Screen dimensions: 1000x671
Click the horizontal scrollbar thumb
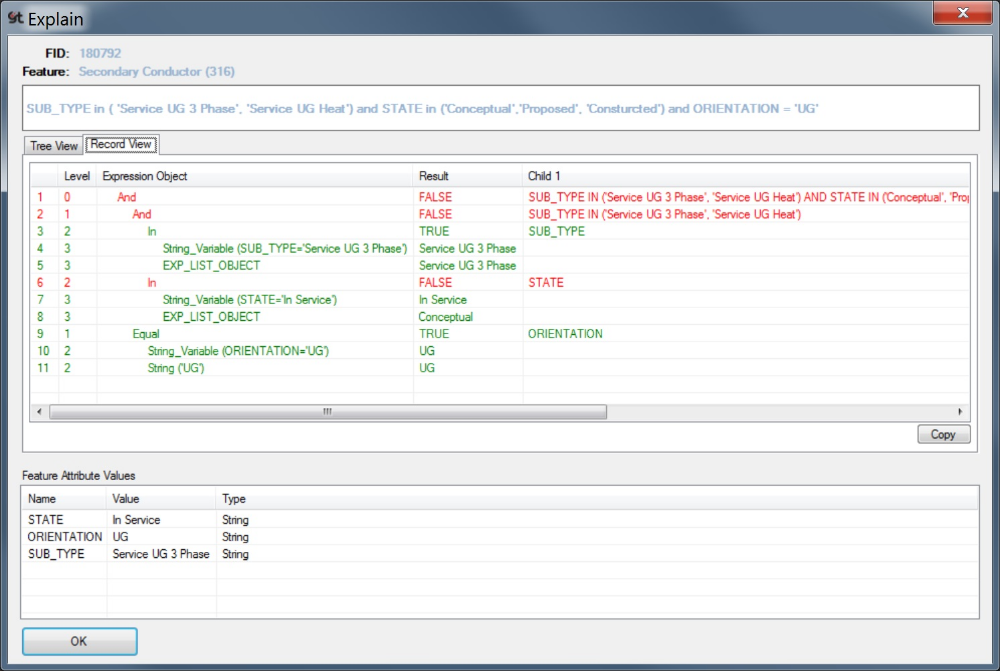point(328,412)
